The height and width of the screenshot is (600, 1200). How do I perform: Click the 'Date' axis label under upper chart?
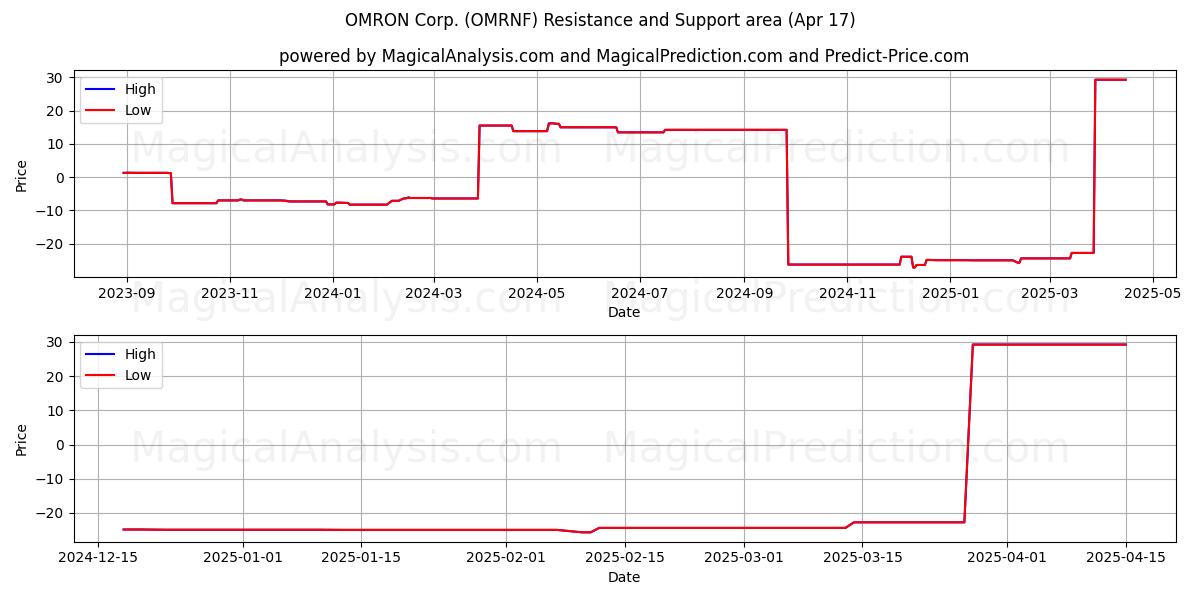click(x=624, y=312)
